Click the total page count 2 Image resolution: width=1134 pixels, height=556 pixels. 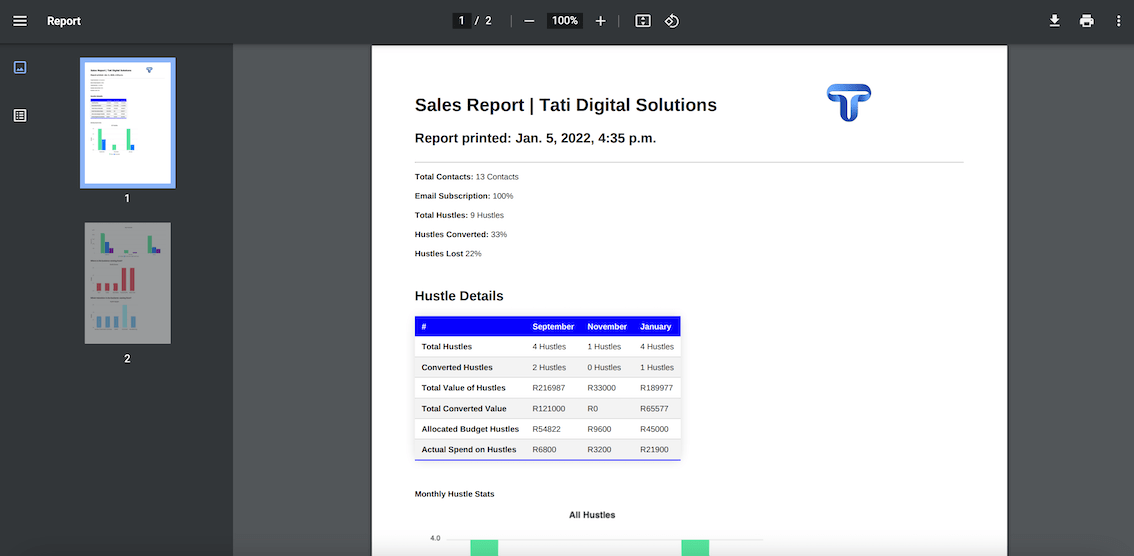[x=488, y=21]
